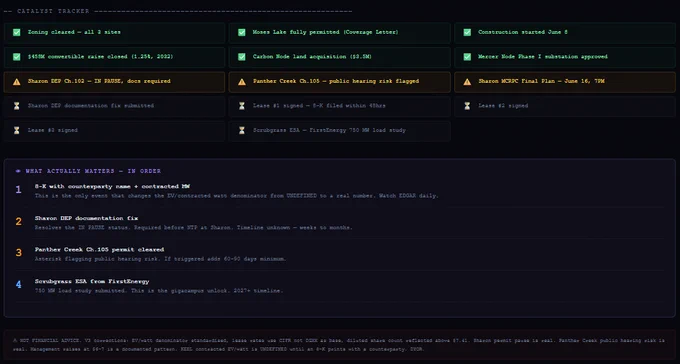This screenshot has width=680, height=364.
Task: Click the '750 MW load study submitted' description
Action: [x=159, y=291]
